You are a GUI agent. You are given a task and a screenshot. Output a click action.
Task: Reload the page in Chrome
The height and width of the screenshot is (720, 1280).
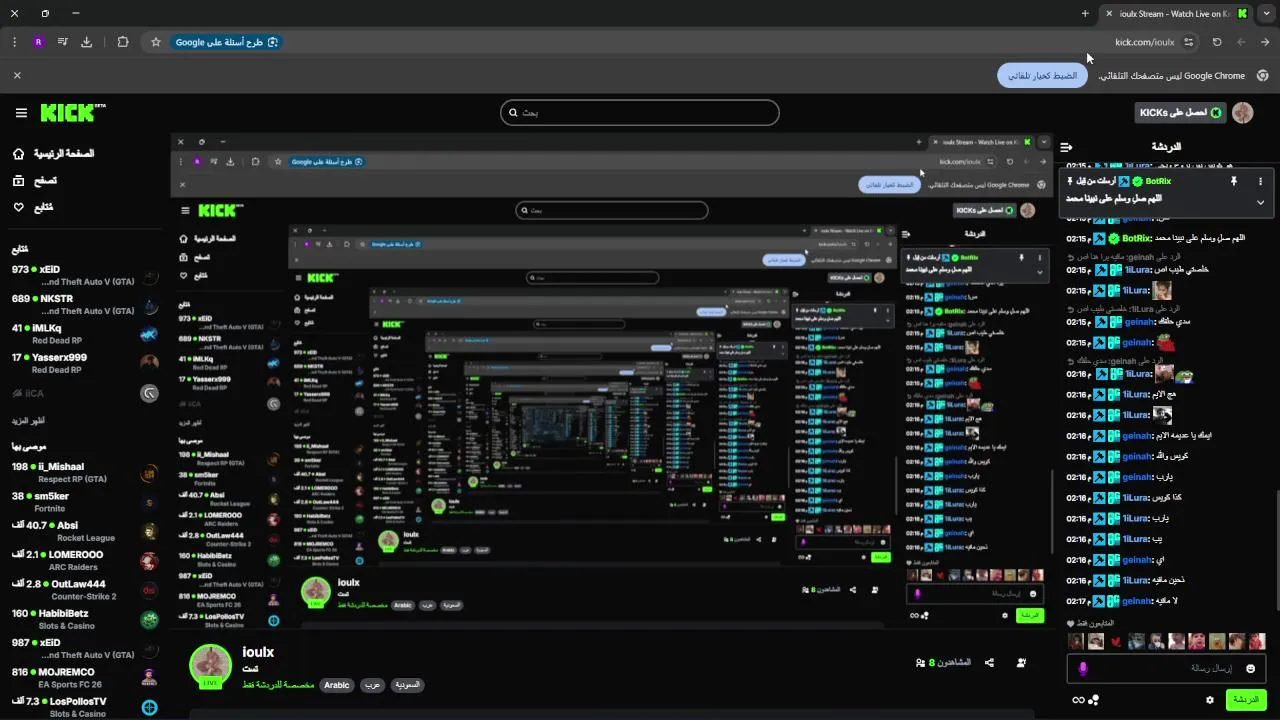pos(1217,42)
